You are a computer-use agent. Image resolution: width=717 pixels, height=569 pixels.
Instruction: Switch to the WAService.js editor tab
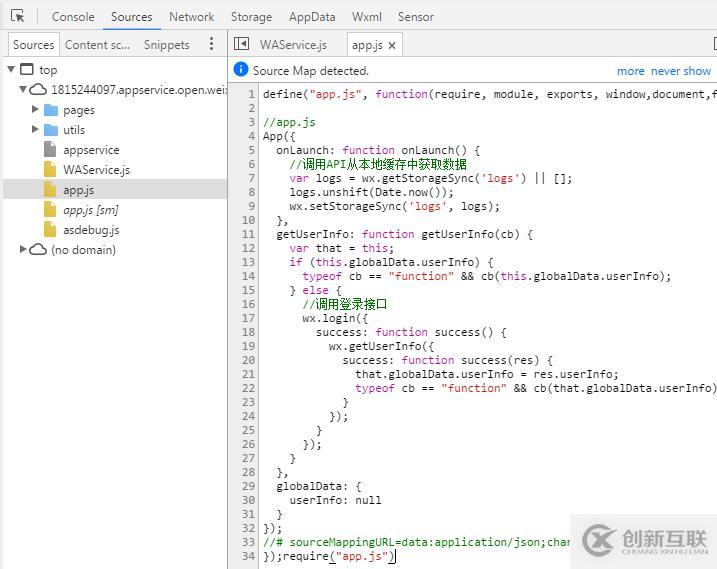[294, 45]
